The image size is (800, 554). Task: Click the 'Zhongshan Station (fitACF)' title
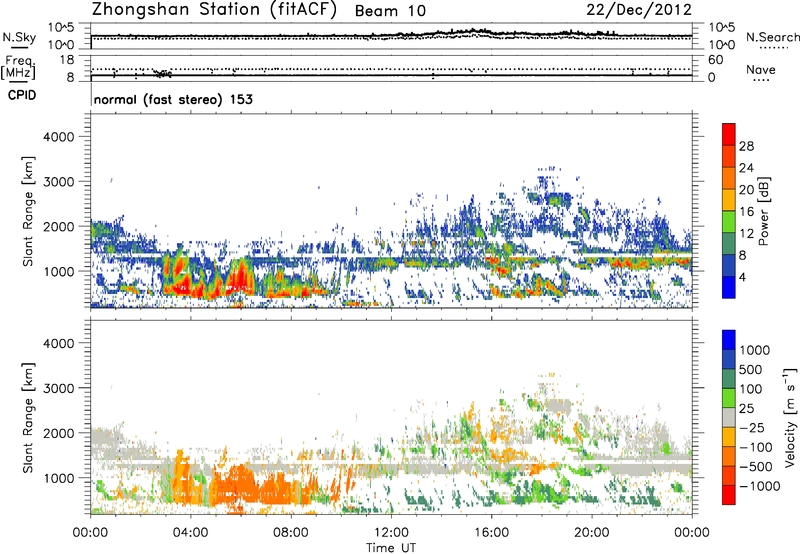(x=214, y=10)
